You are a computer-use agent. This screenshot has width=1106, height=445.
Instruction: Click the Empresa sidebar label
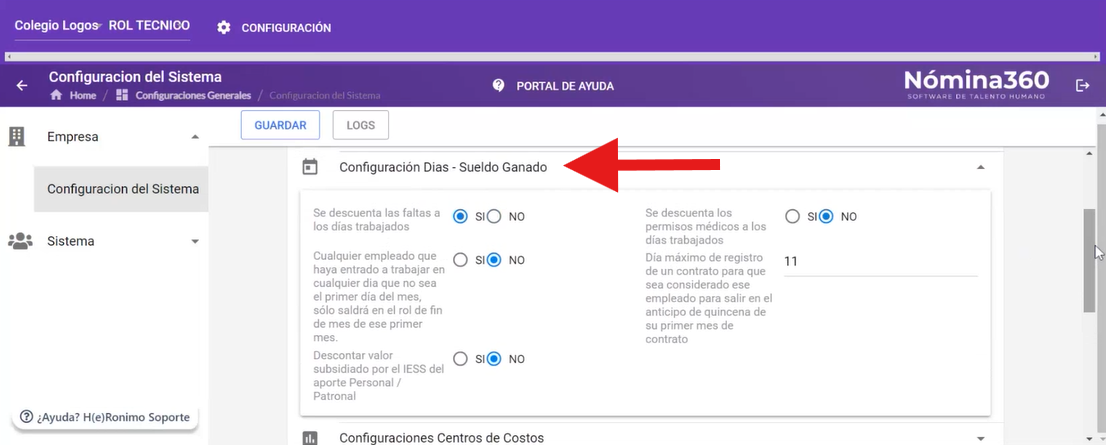[x=73, y=137]
